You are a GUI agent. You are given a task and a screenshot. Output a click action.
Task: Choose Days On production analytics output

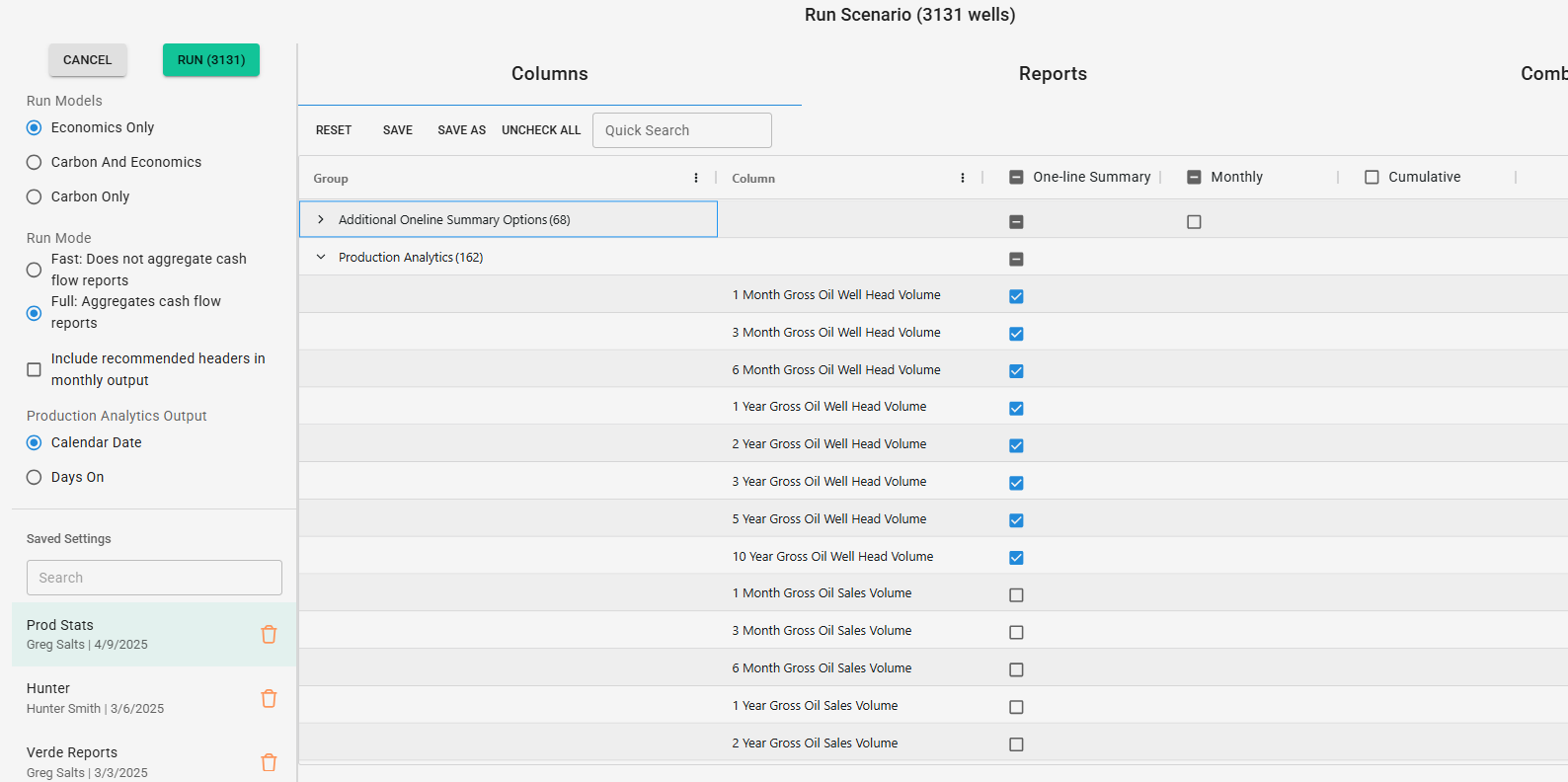tap(35, 477)
